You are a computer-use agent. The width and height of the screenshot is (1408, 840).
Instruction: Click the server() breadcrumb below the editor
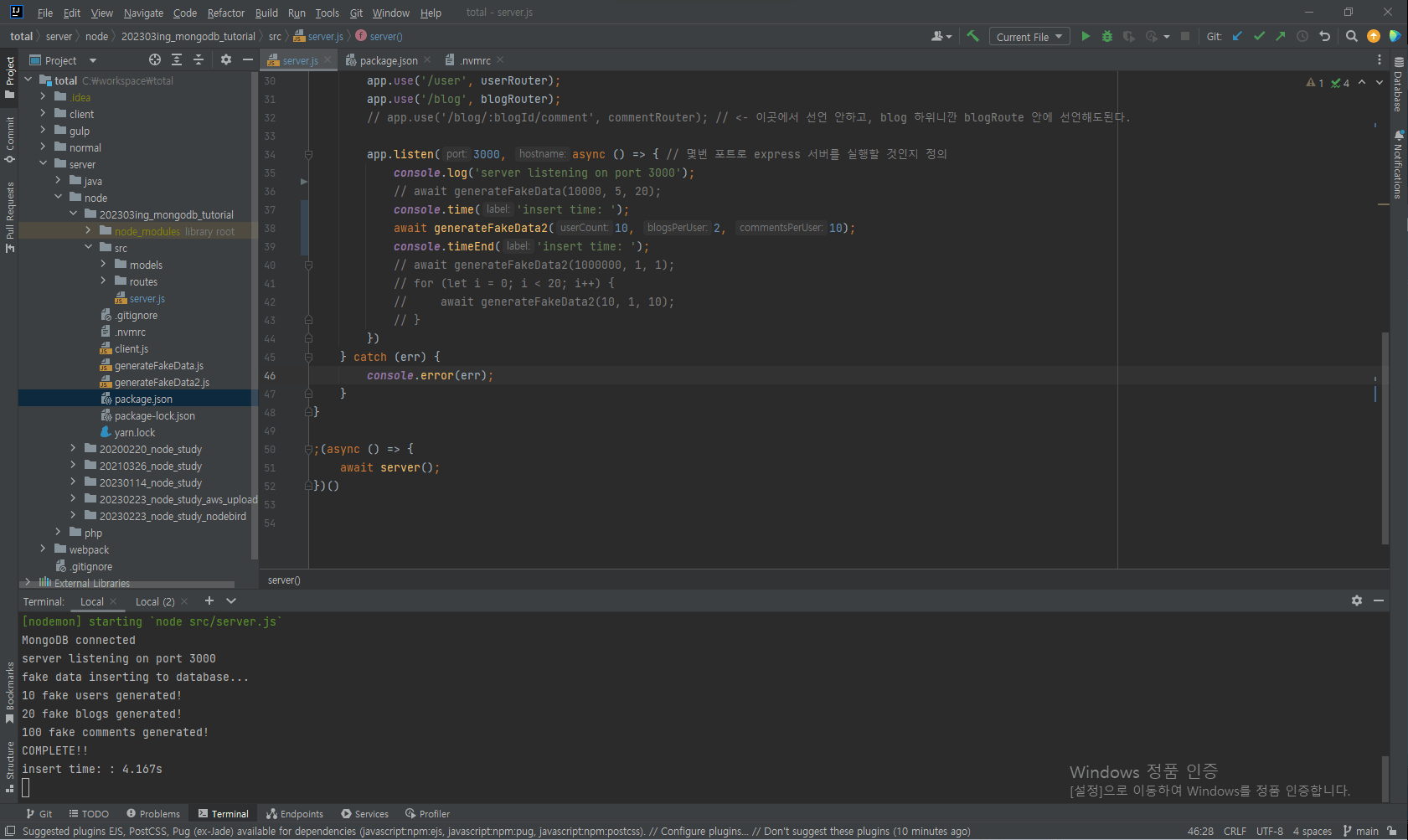[284, 580]
